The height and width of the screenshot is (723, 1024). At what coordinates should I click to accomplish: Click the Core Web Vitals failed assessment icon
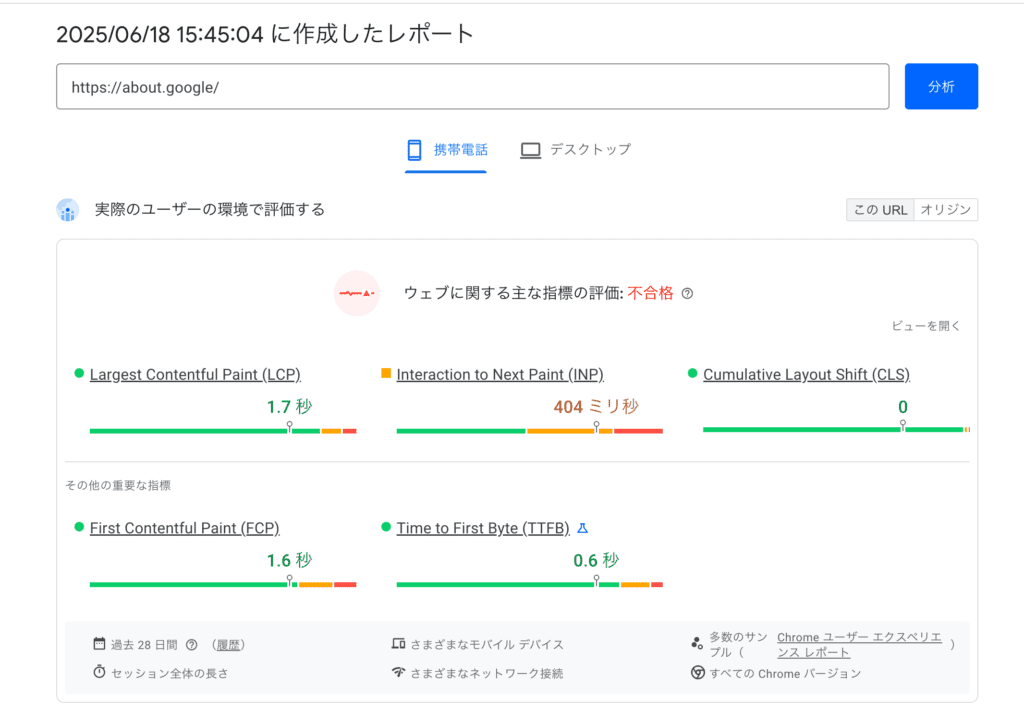(x=356, y=294)
